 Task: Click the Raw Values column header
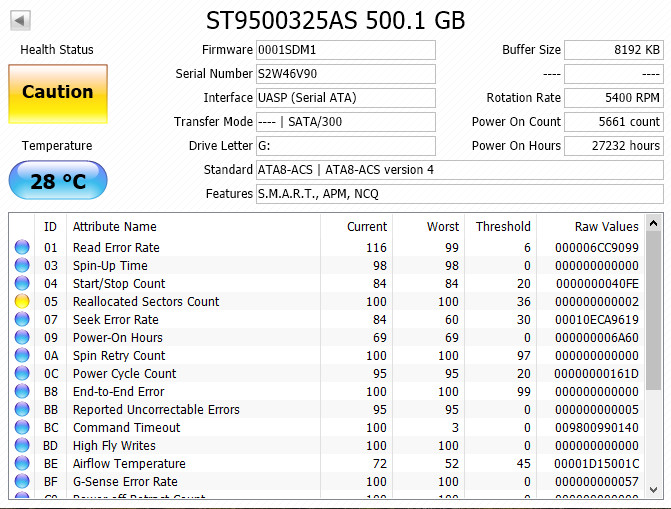point(606,227)
